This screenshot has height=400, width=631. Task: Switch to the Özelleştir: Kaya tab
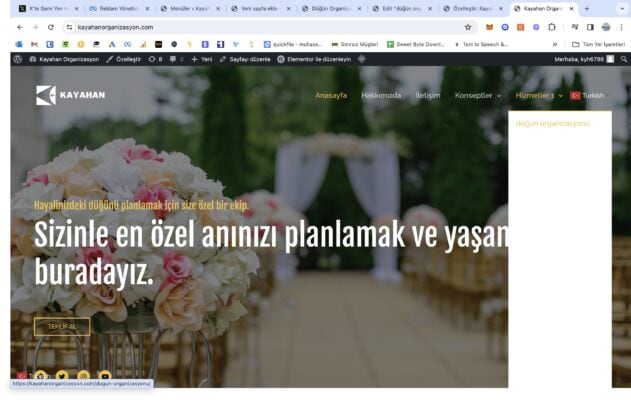(x=472, y=8)
